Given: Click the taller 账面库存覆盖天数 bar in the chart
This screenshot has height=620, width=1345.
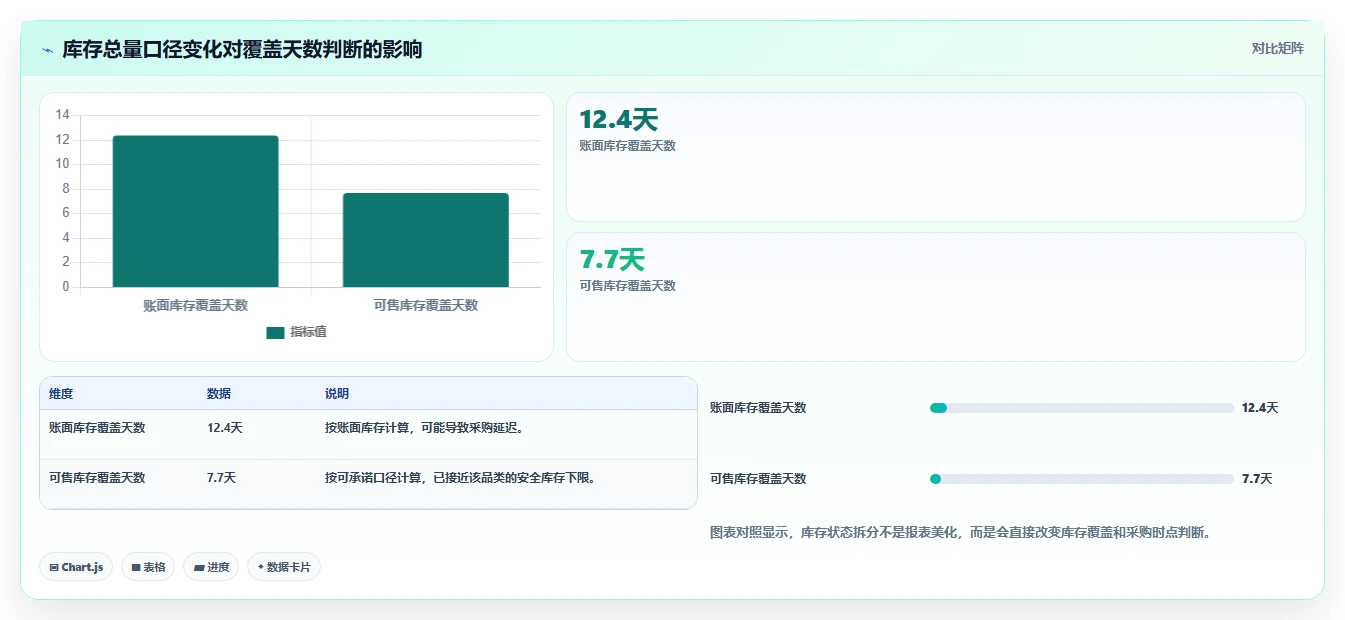Looking at the screenshot, I should click(195, 211).
